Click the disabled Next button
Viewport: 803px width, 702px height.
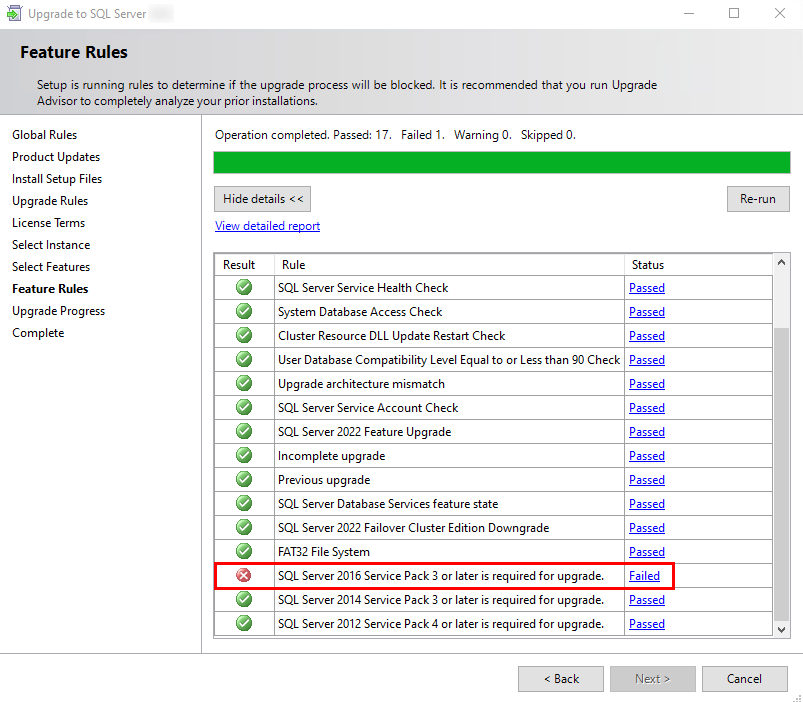(x=652, y=679)
